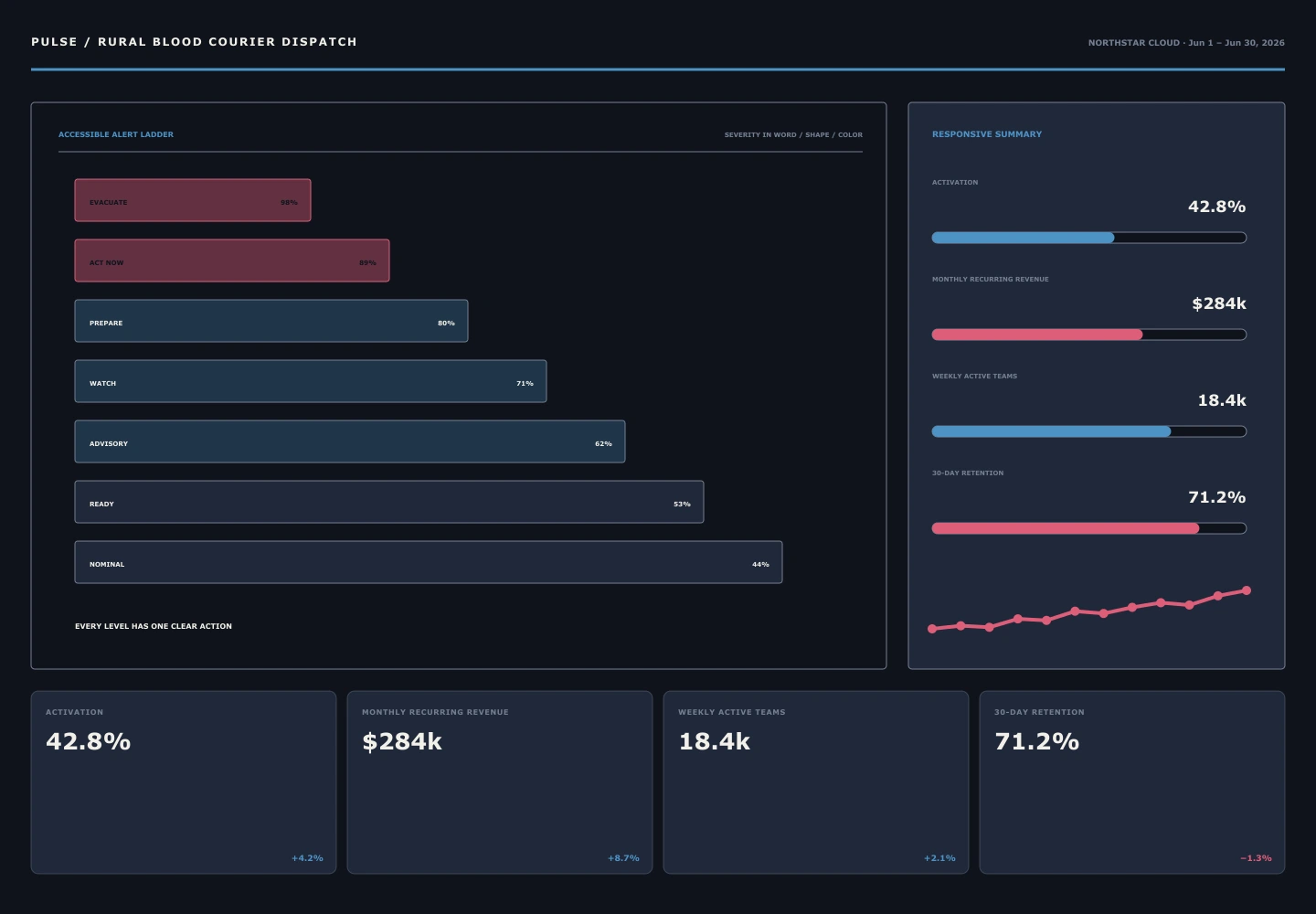Click the +2.1% change value
Image resolution: width=1316 pixels, height=914 pixels.
pyautogui.click(x=939, y=858)
